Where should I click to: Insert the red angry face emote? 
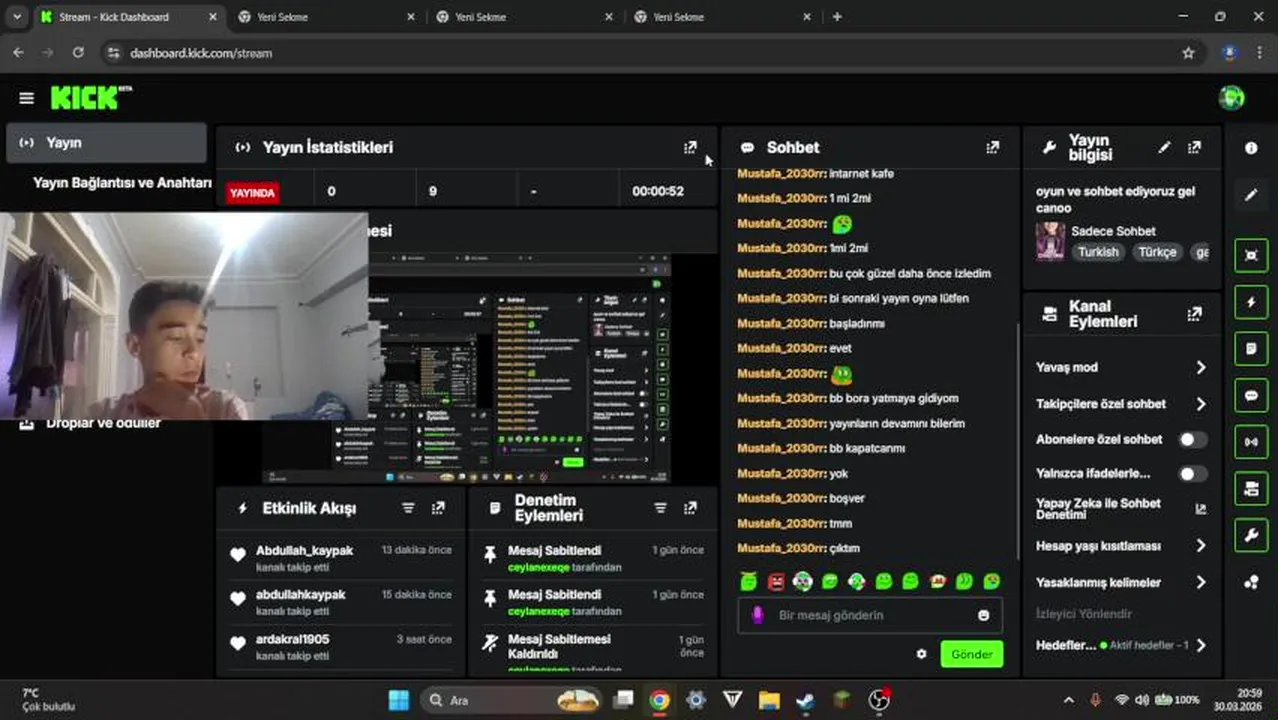click(776, 581)
